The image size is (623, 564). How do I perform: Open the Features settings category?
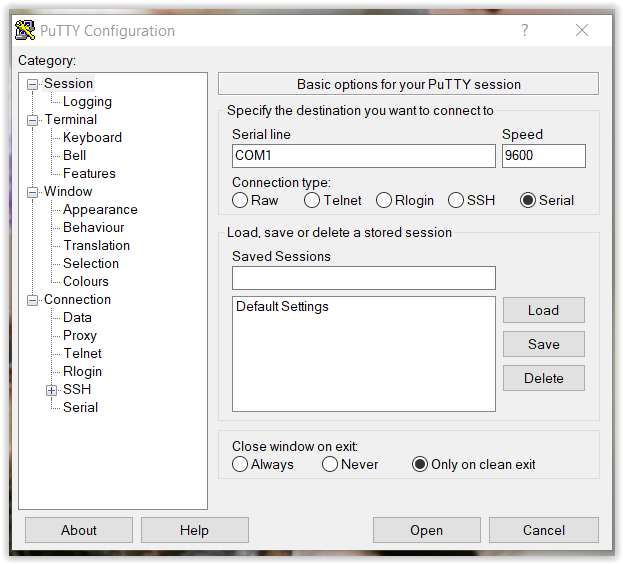point(89,173)
